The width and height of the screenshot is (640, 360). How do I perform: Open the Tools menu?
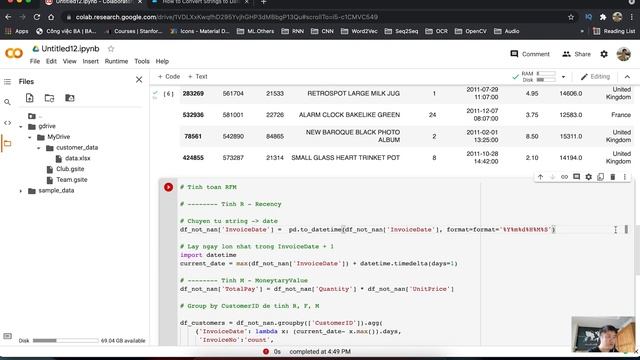click(142, 61)
